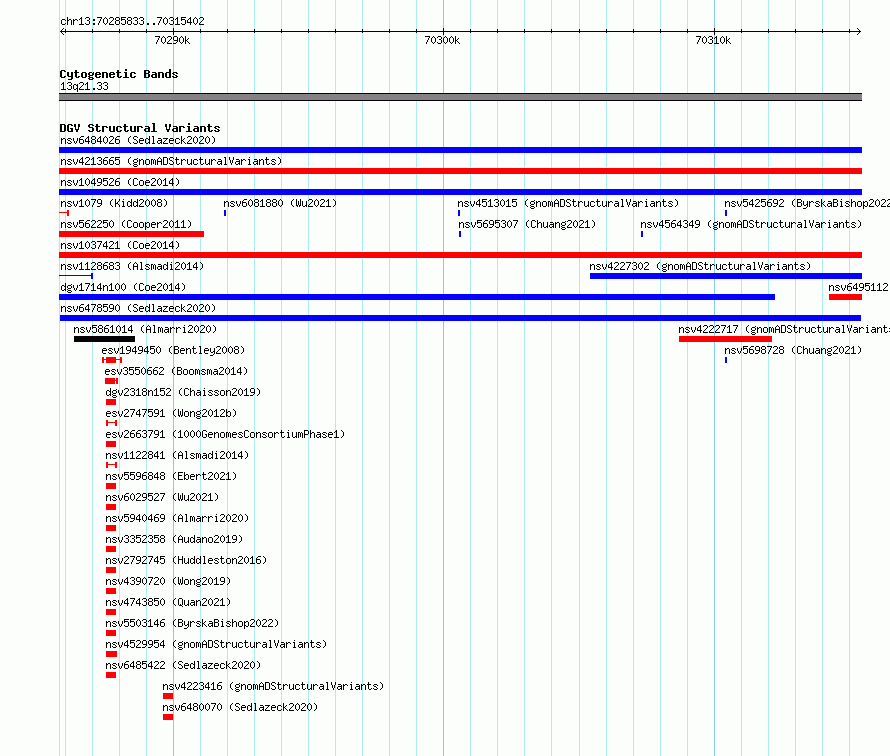The height and width of the screenshot is (756, 890).
Task: Select esv2663791 1000GenomesConsortiumPhase1 label
Action: tap(225, 434)
